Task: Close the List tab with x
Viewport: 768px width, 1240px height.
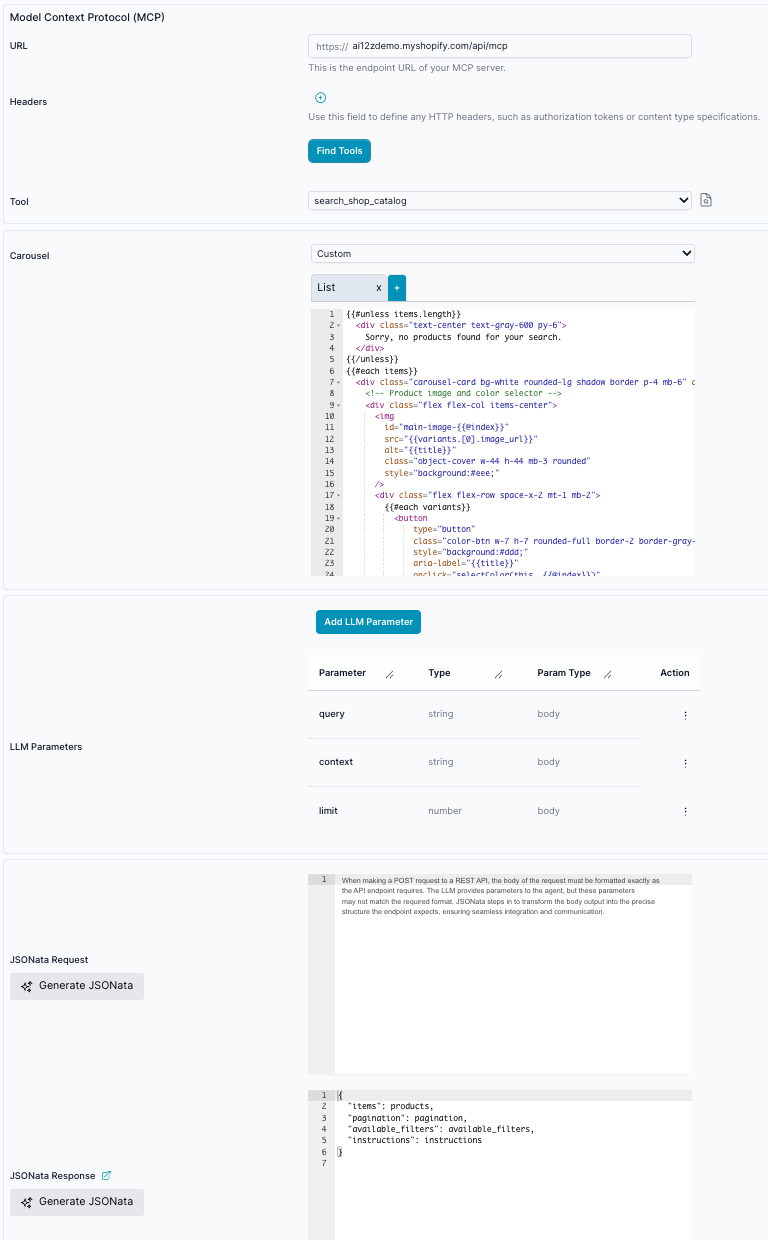Action: pyautogui.click(x=378, y=288)
